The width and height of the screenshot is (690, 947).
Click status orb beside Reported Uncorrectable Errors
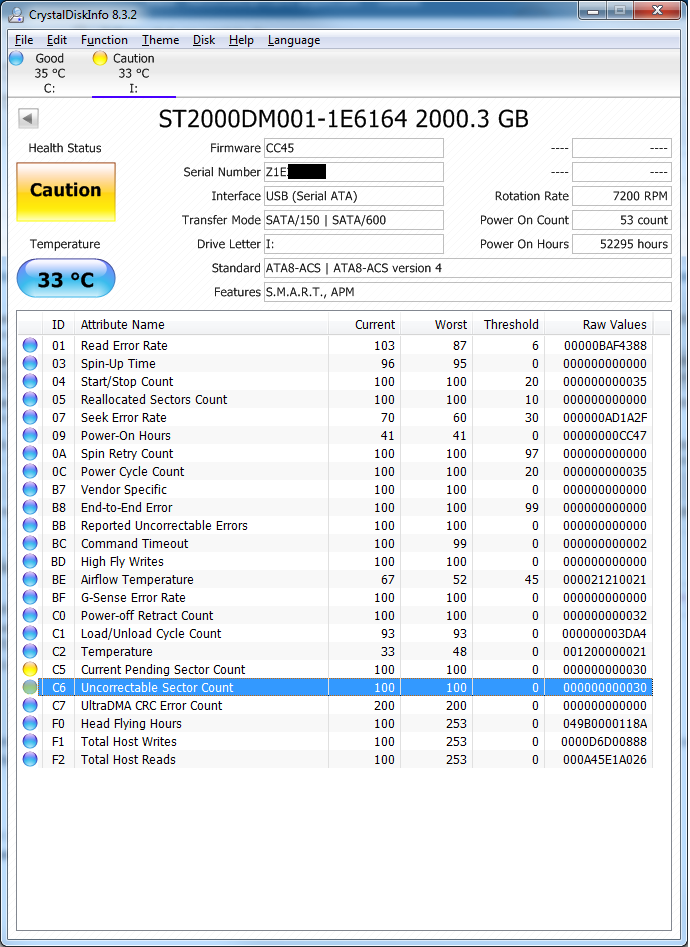[30, 525]
